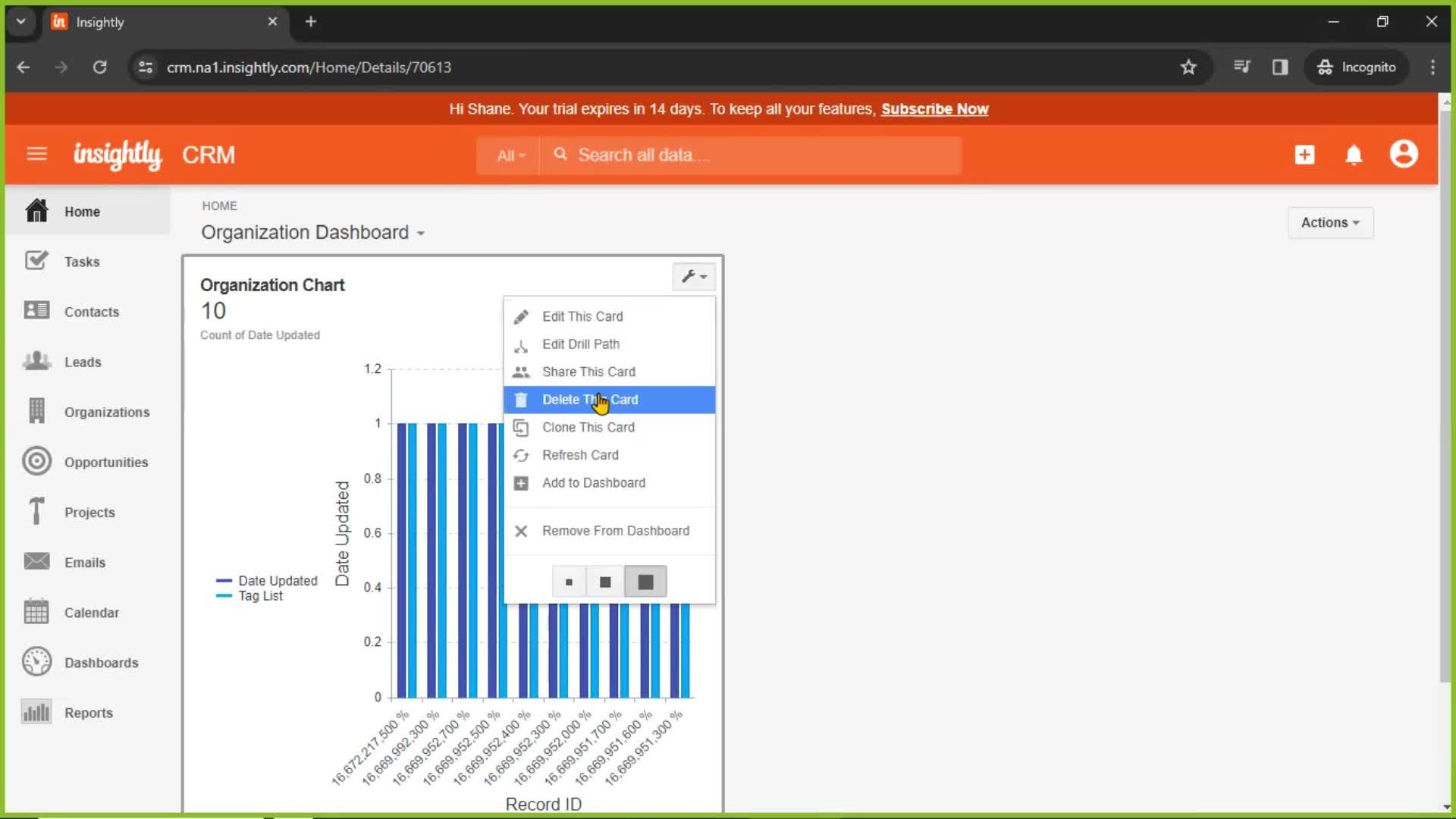Follow the HOME breadcrumb link
1456x819 pixels.
click(x=219, y=206)
